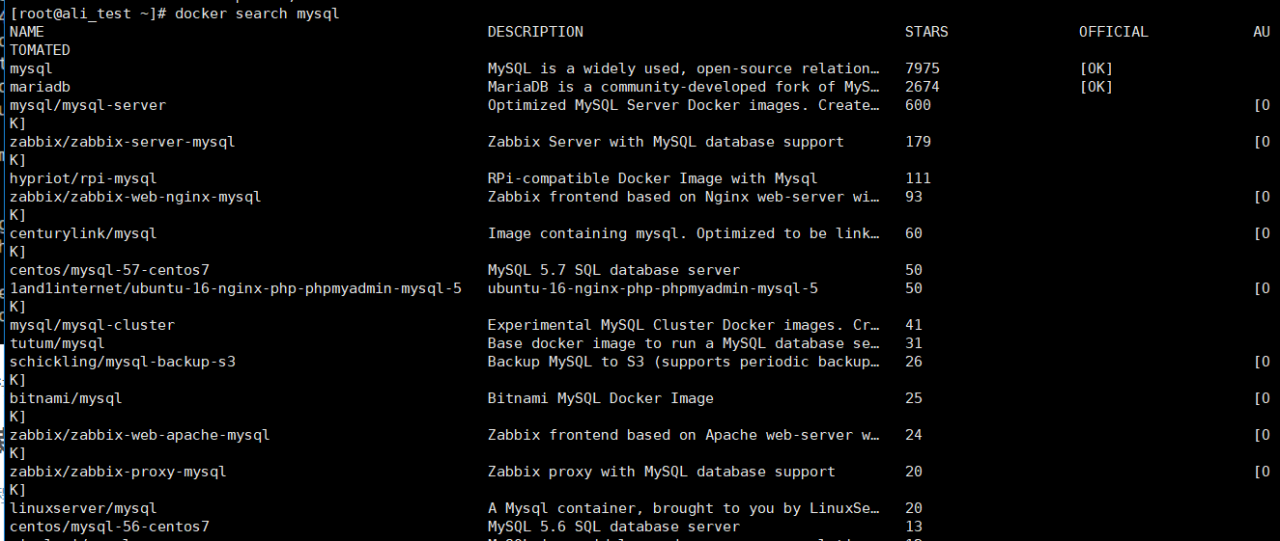The image size is (1280, 541).
Task: Click the Bitnami MySQL Docker Image description
Action: point(600,398)
